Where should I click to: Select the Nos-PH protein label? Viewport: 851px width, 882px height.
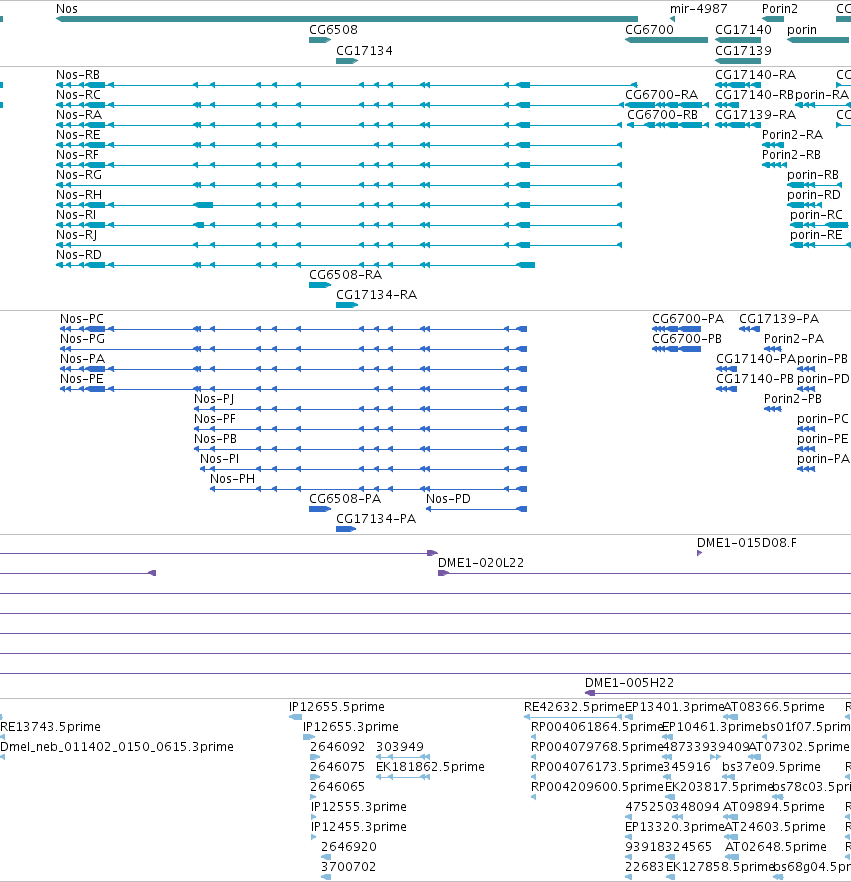[x=232, y=479]
